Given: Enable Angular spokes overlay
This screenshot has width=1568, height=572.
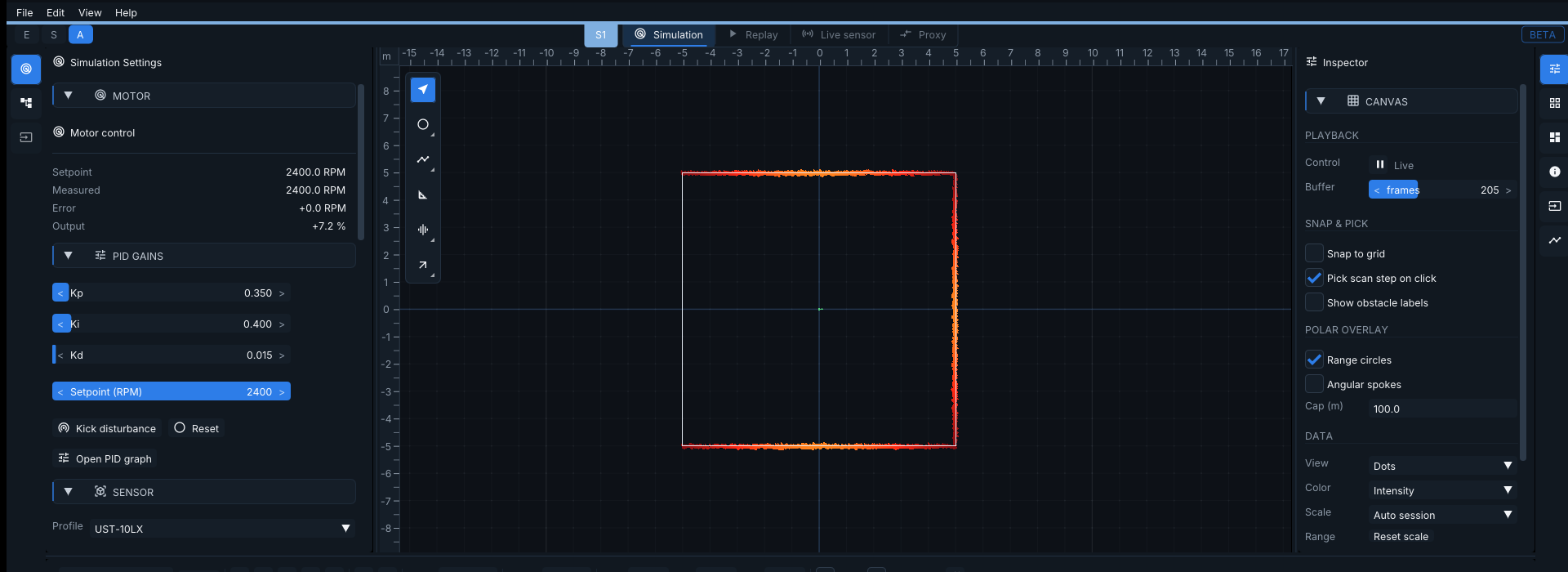Looking at the screenshot, I should [1314, 384].
